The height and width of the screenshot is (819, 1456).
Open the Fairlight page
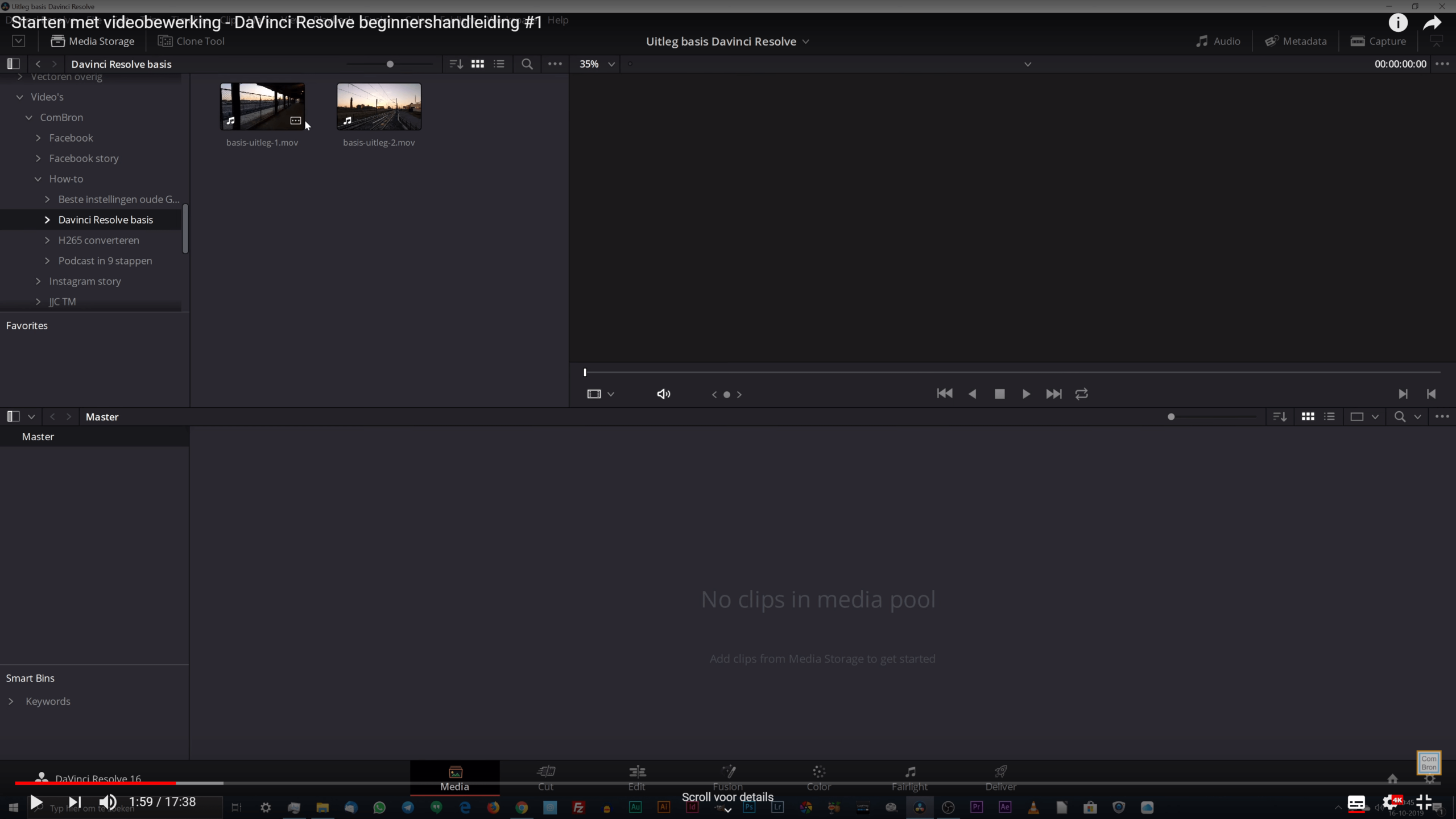click(x=908, y=777)
